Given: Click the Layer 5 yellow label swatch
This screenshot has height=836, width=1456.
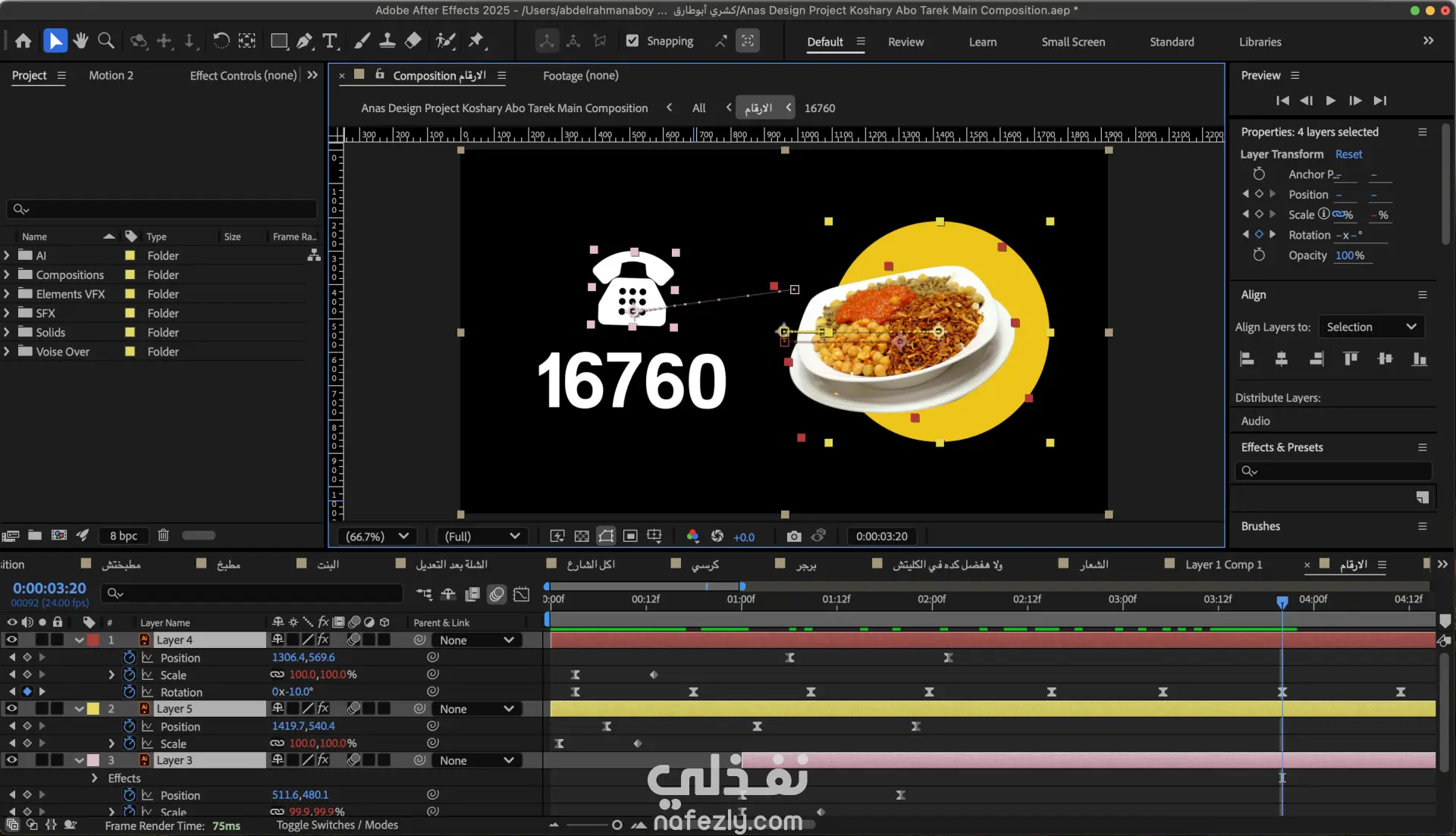Looking at the screenshot, I should point(93,709).
